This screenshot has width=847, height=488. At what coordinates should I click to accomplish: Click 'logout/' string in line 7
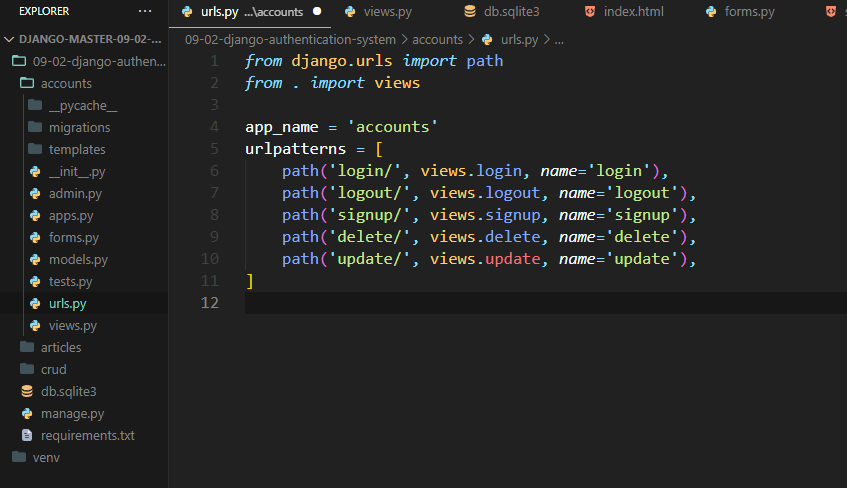369,193
